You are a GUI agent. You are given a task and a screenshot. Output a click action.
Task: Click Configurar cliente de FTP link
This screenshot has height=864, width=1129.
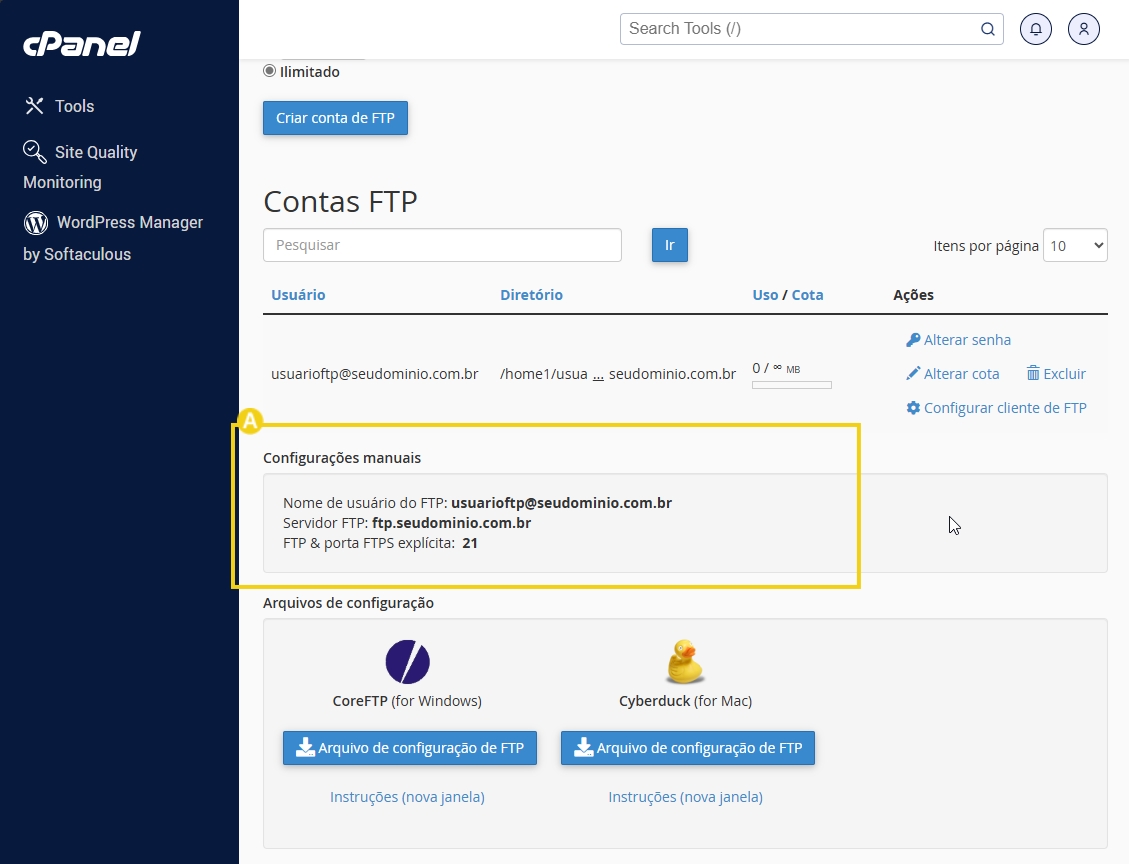[1004, 408]
